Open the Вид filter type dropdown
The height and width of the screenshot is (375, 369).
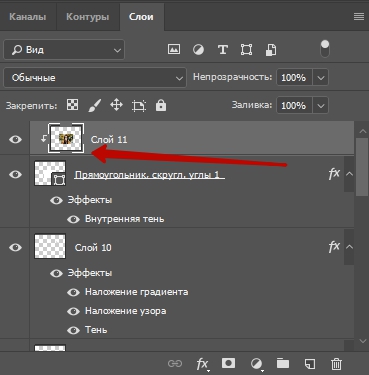pos(64,50)
